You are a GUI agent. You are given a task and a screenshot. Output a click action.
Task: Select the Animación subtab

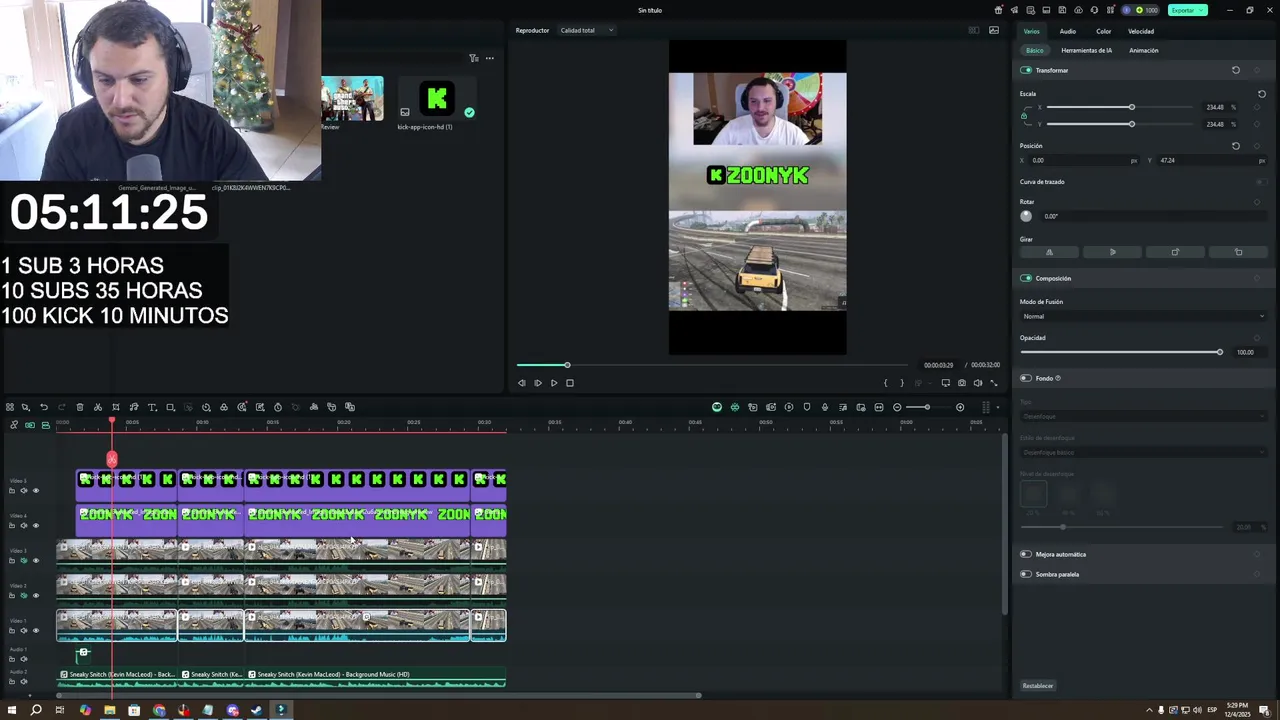tap(1144, 50)
